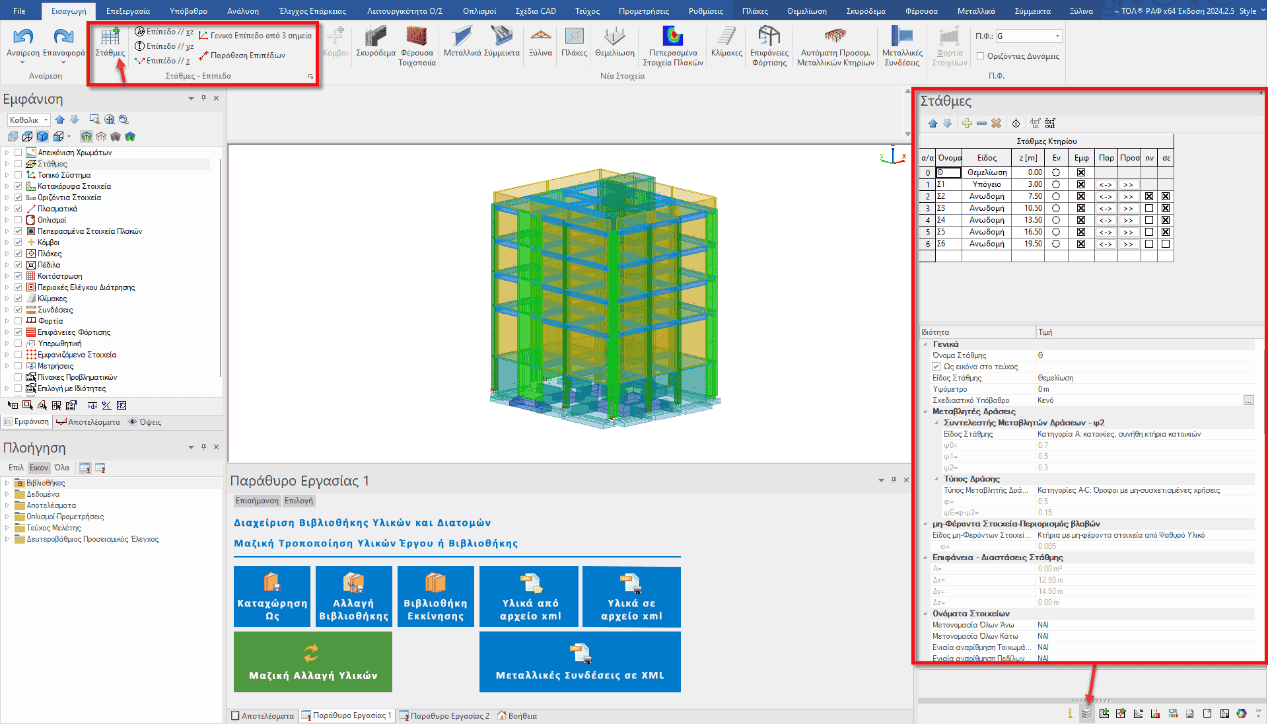Image resolution: width=1268 pixels, height=724 pixels.
Task: Toggle the Οριζόντιες Δυνάμεις checkbox
Action: (x=979, y=56)
